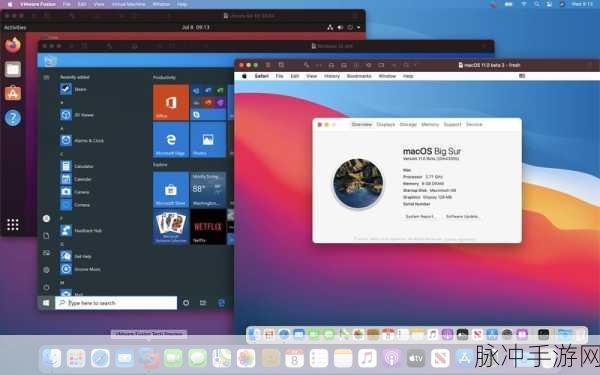The image size is (600, 375).
Task: Open the Support tab
Action: (x=452, y=124)
